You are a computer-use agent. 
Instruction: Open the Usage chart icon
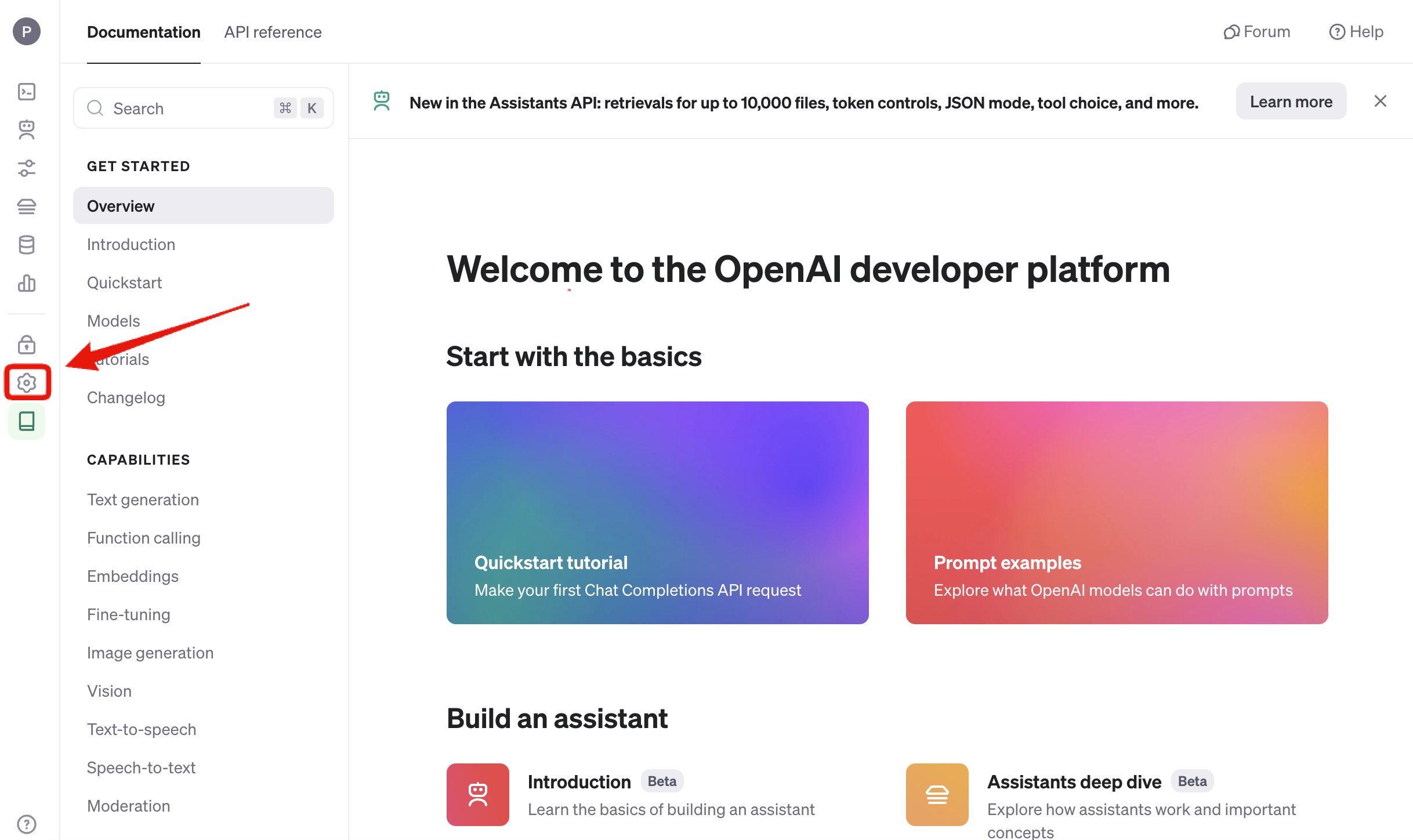pos(26,284)
